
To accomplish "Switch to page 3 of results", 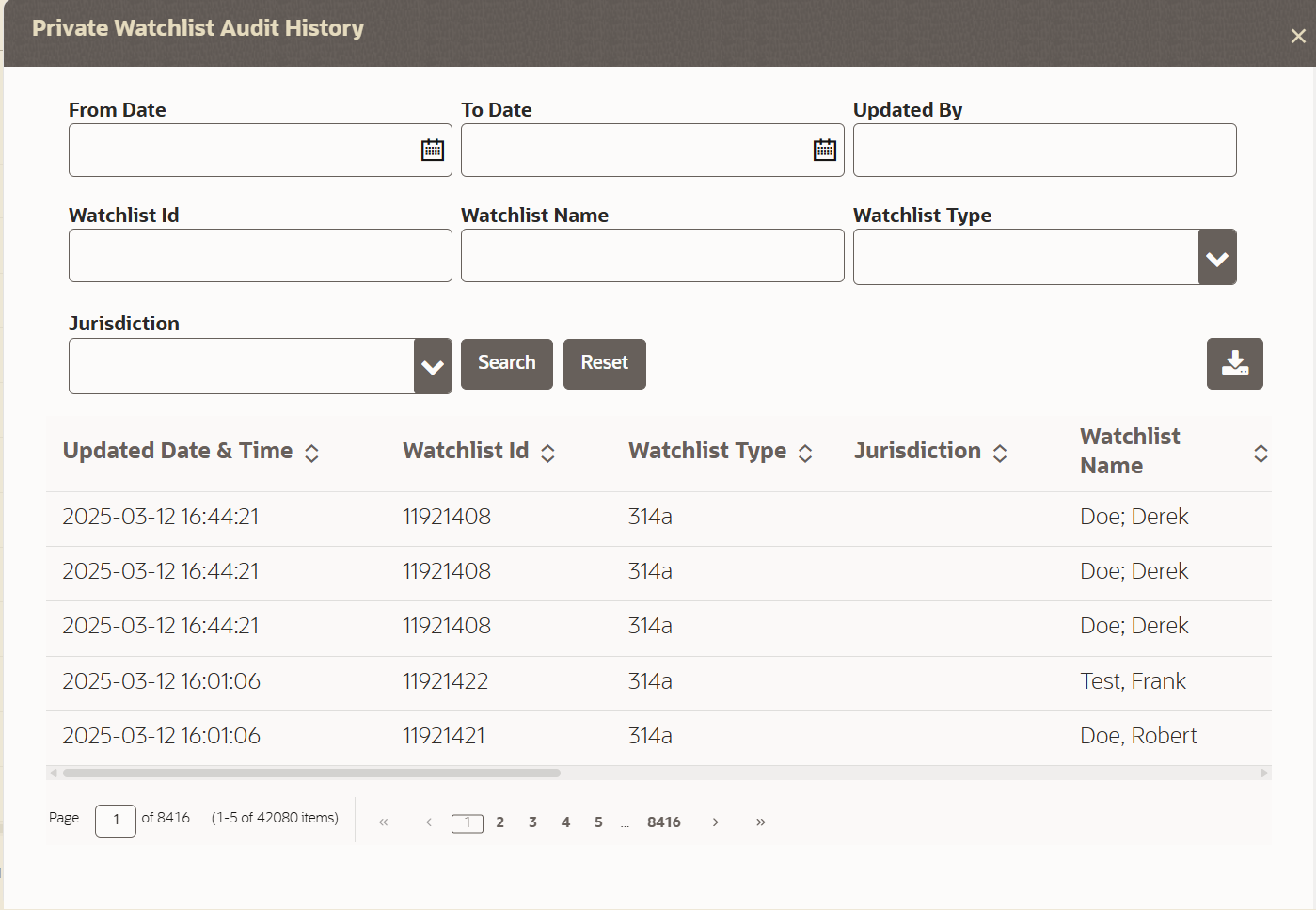I will tap(532, 822).
